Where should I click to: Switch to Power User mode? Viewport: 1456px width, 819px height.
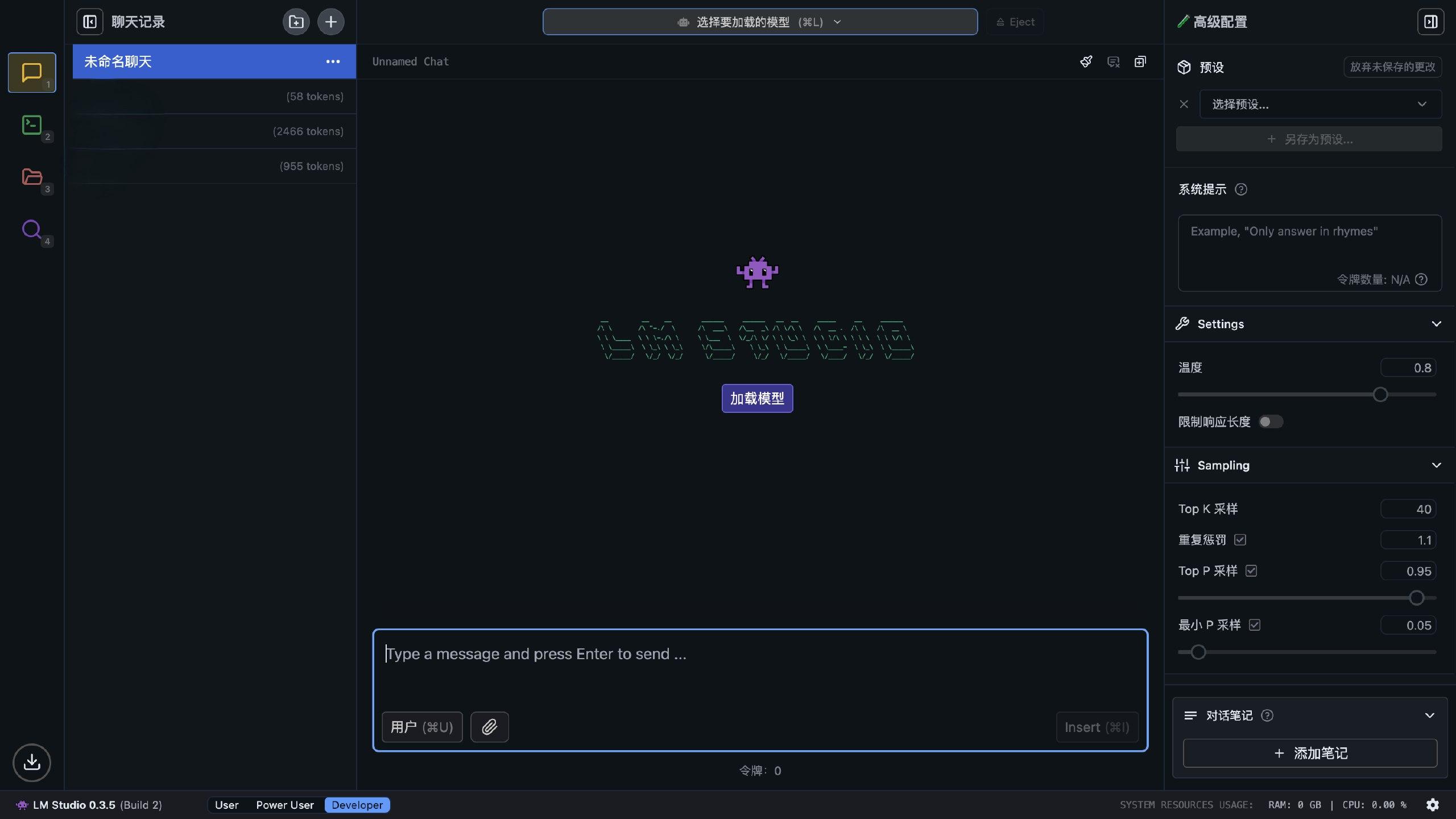(284, 805)
